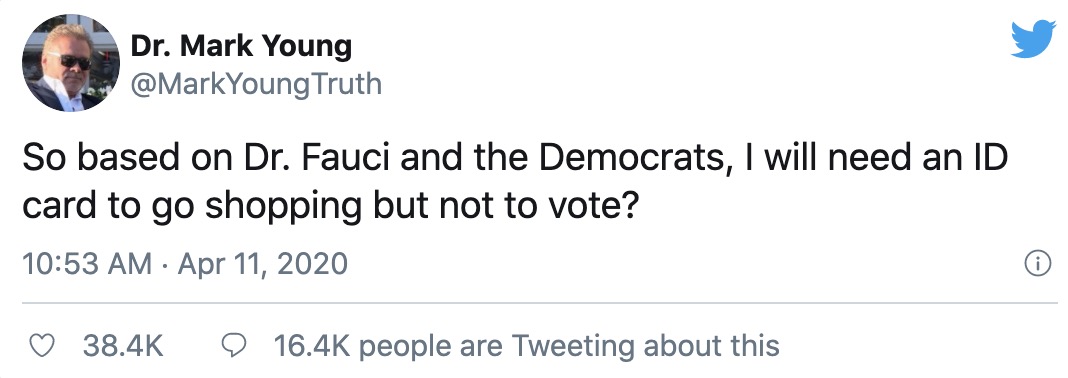Viewport: 1068px width, 378px height.
Task: Select the 38.4K likes count
Action: 123,346
